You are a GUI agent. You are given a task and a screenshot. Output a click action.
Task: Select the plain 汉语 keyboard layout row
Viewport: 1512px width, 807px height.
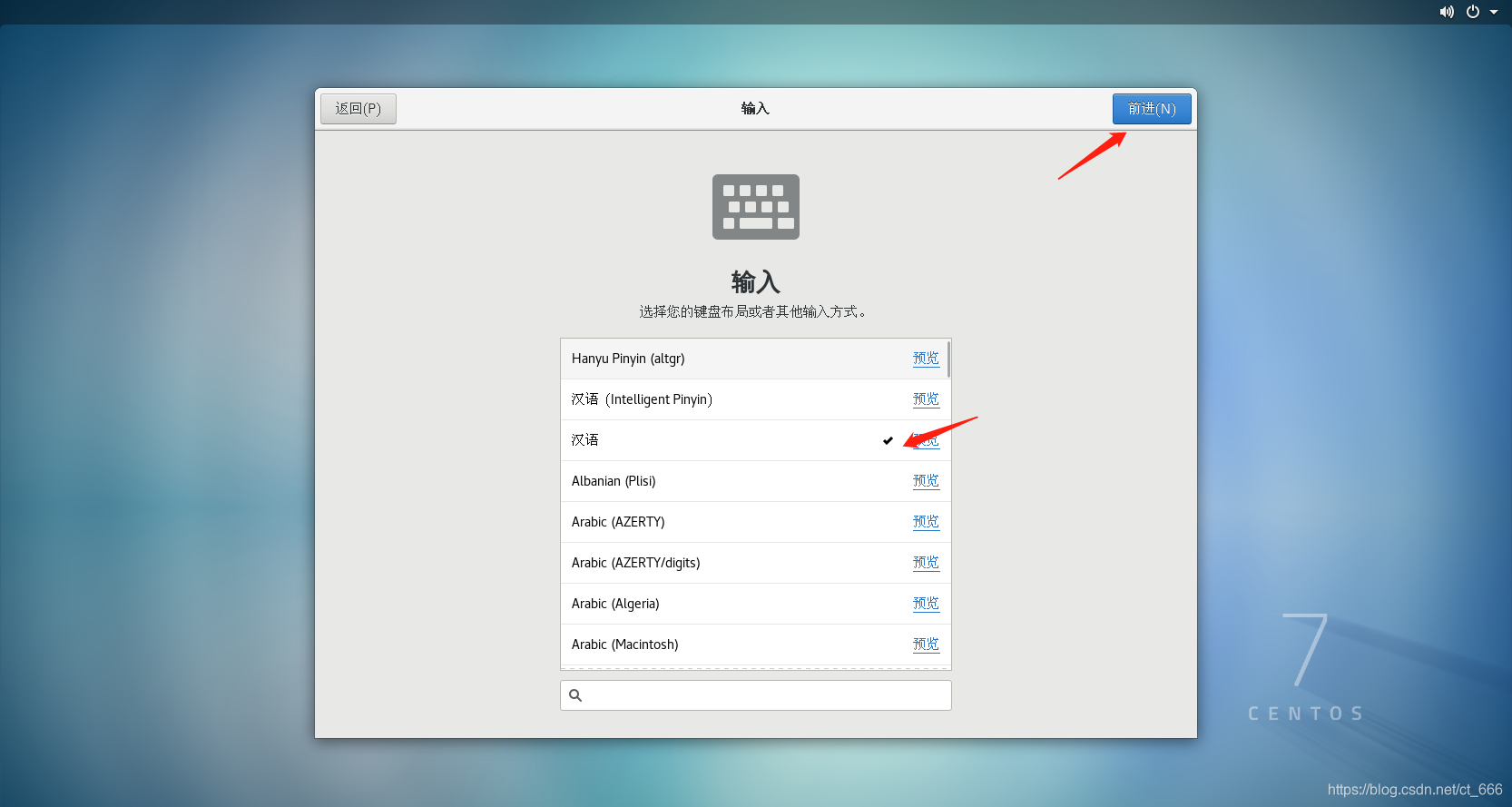point(755,440)
